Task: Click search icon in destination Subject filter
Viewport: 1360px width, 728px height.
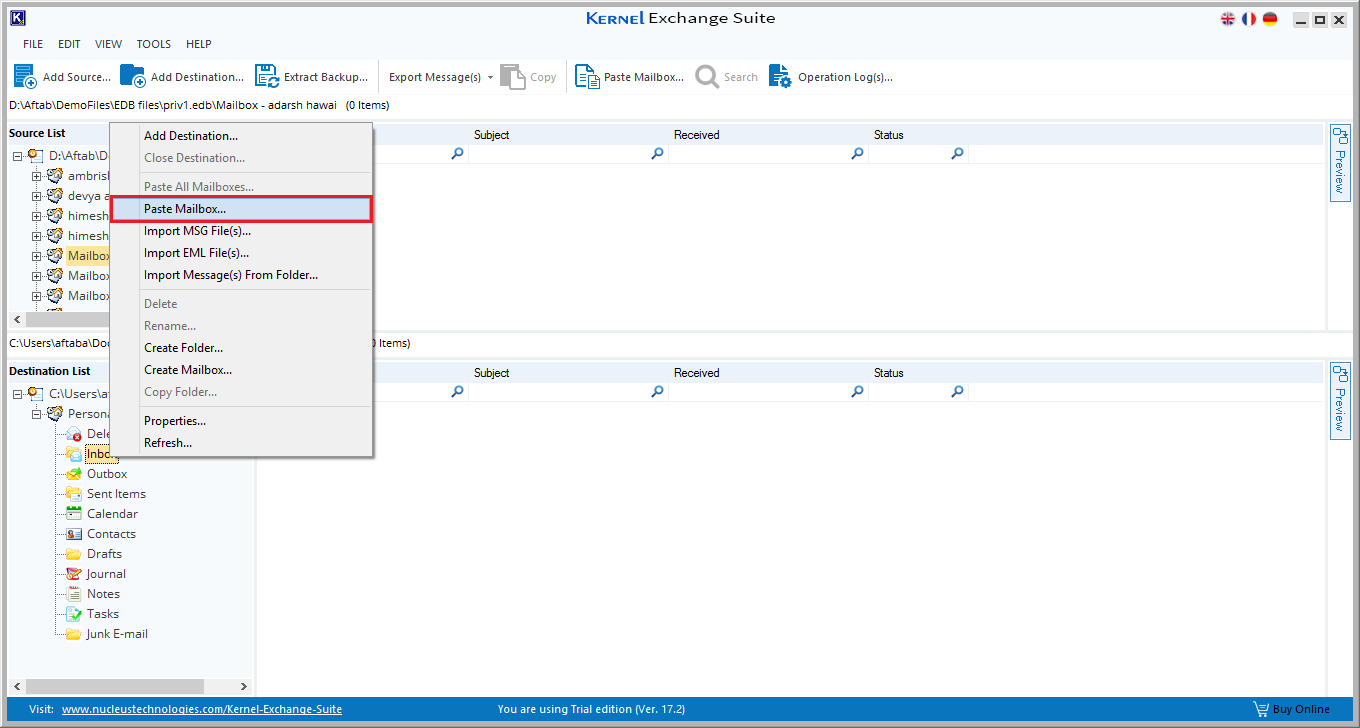Action: pyautogui.click(x=658, y=392)
